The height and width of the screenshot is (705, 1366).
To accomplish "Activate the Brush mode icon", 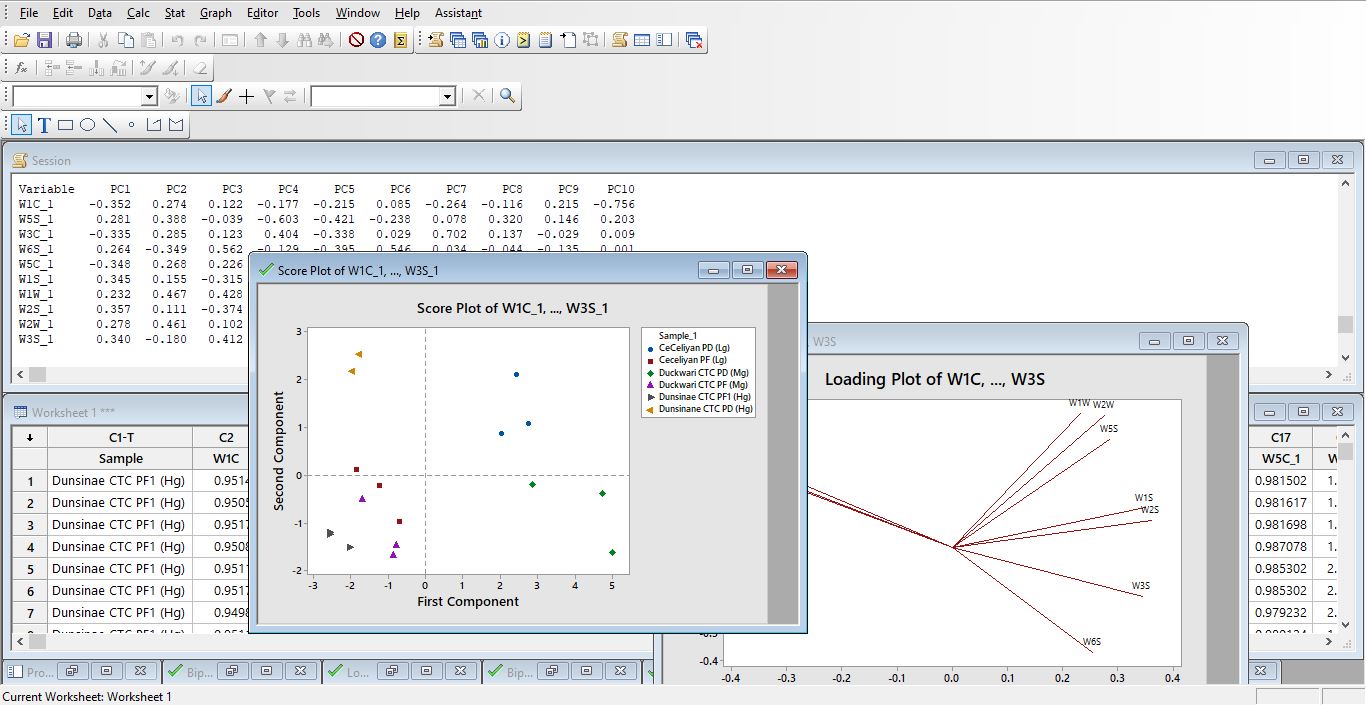I will pos(224,96).
